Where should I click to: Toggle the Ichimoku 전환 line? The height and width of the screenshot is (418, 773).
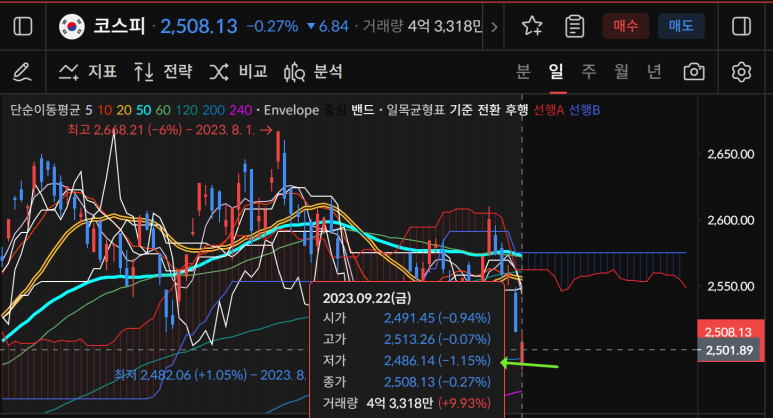tap(489, 110)
